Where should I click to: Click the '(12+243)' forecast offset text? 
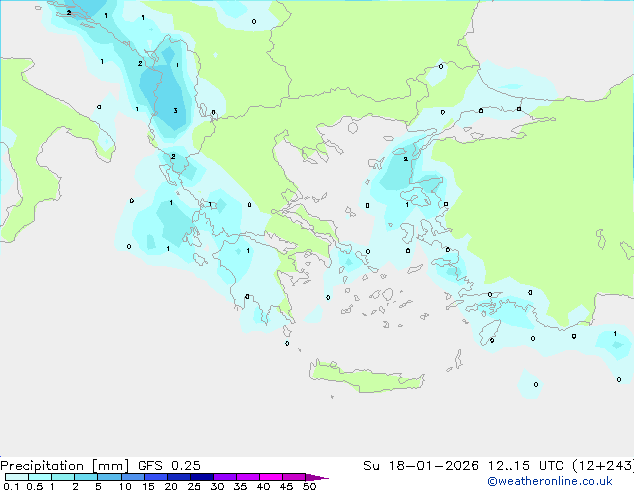click(603, 466)
